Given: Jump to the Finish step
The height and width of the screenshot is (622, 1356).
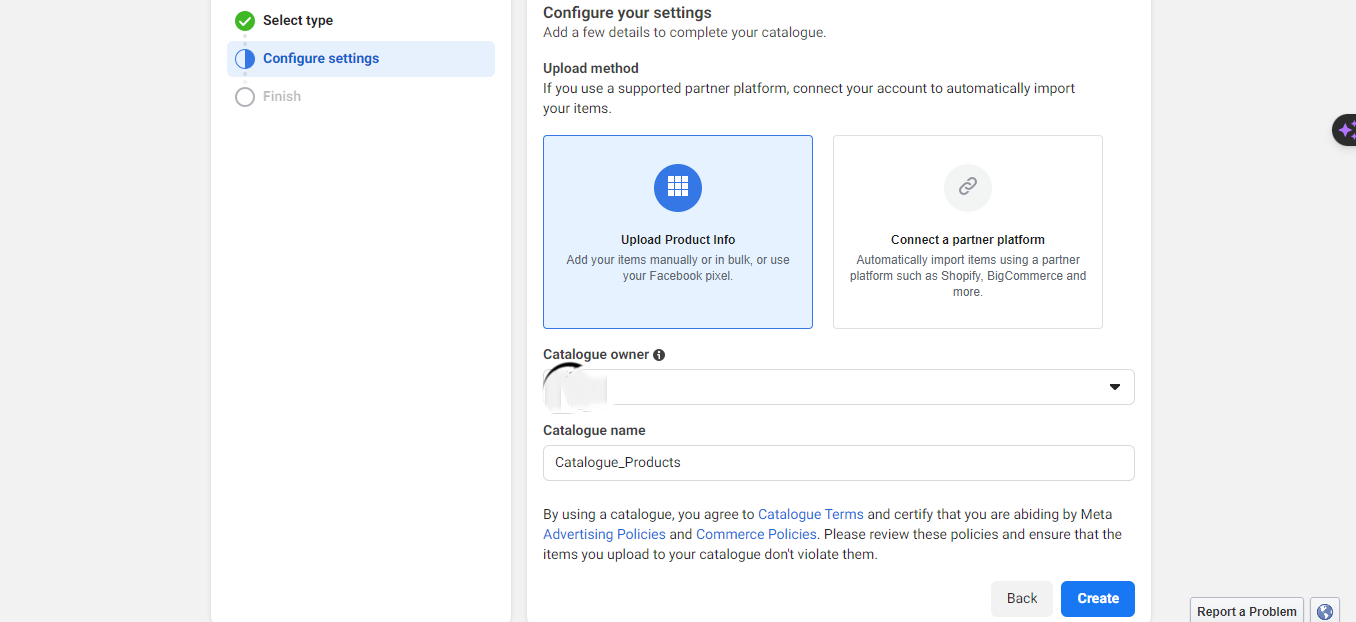Looking at the screenshot, I should [x=282, y=97].
